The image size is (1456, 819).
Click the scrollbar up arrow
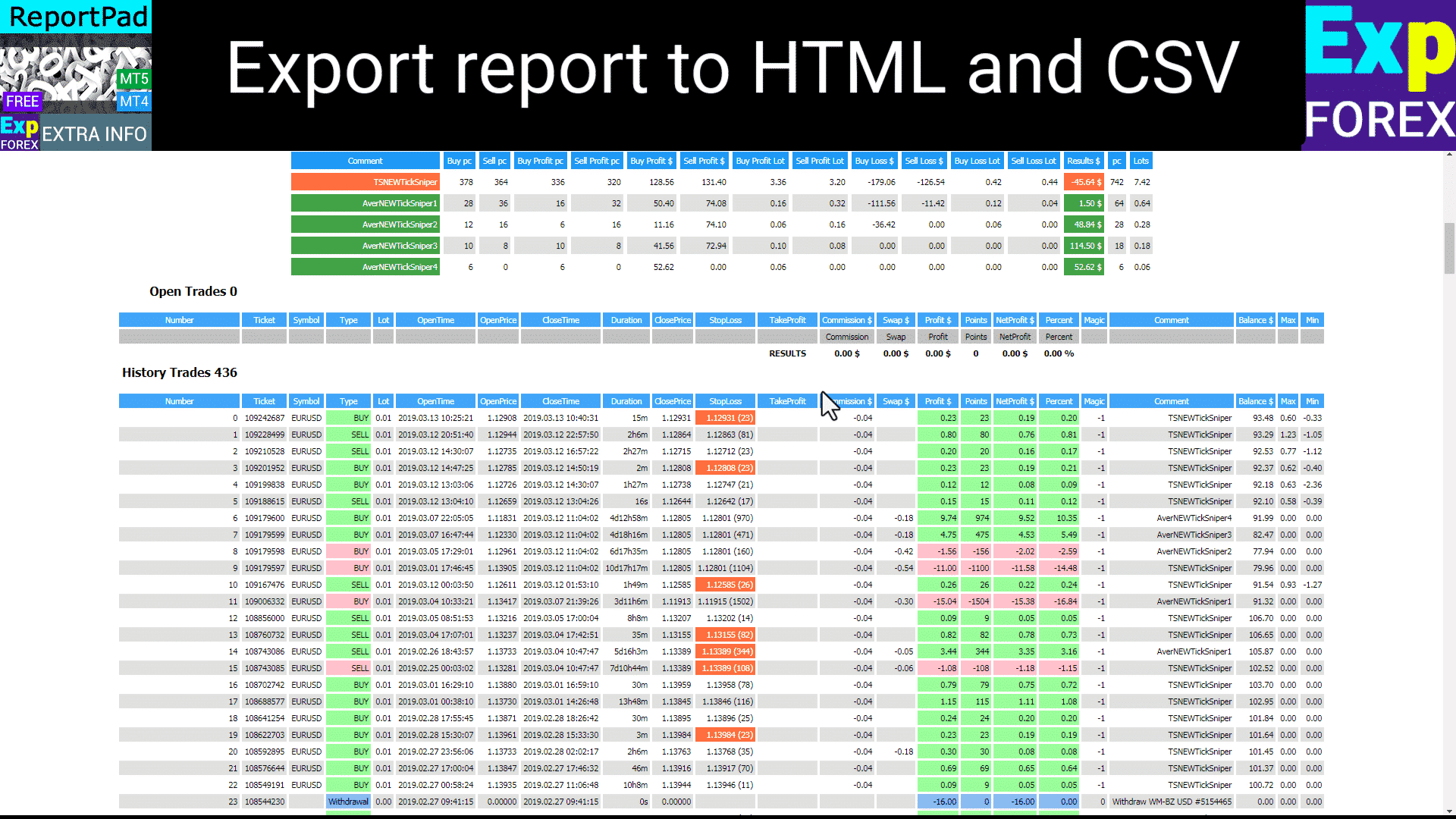[1449, 155]
